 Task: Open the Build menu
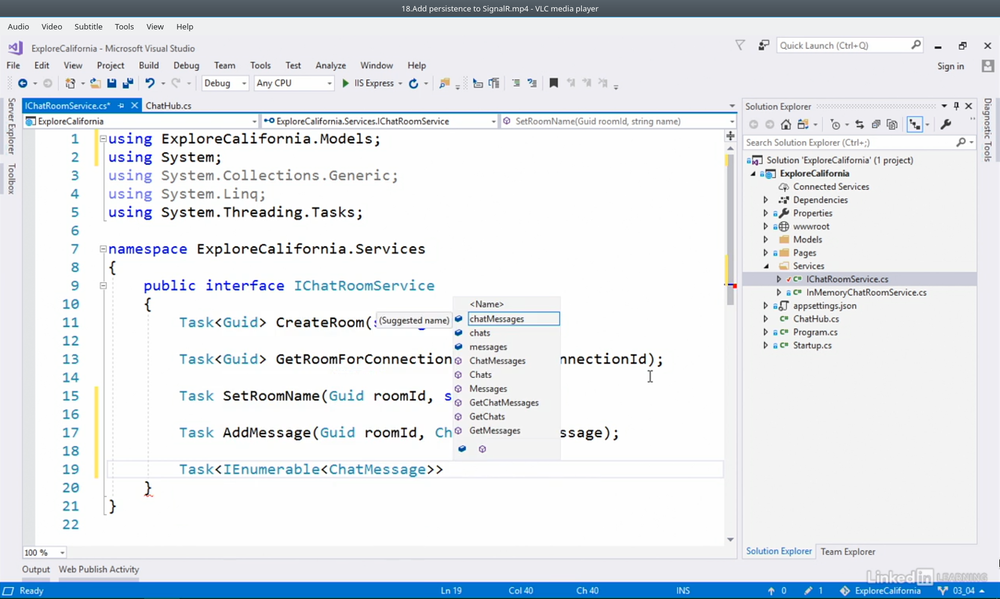click(149, 66)
